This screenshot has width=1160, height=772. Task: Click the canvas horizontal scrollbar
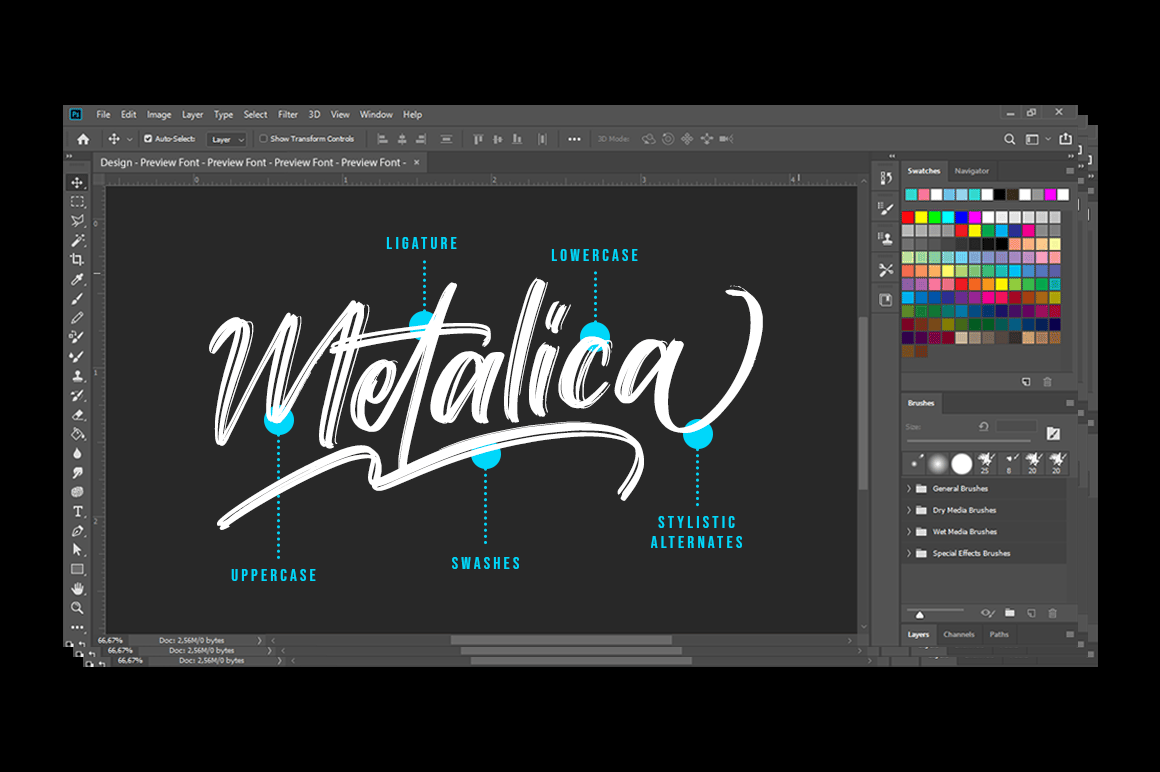pos(561,640)
